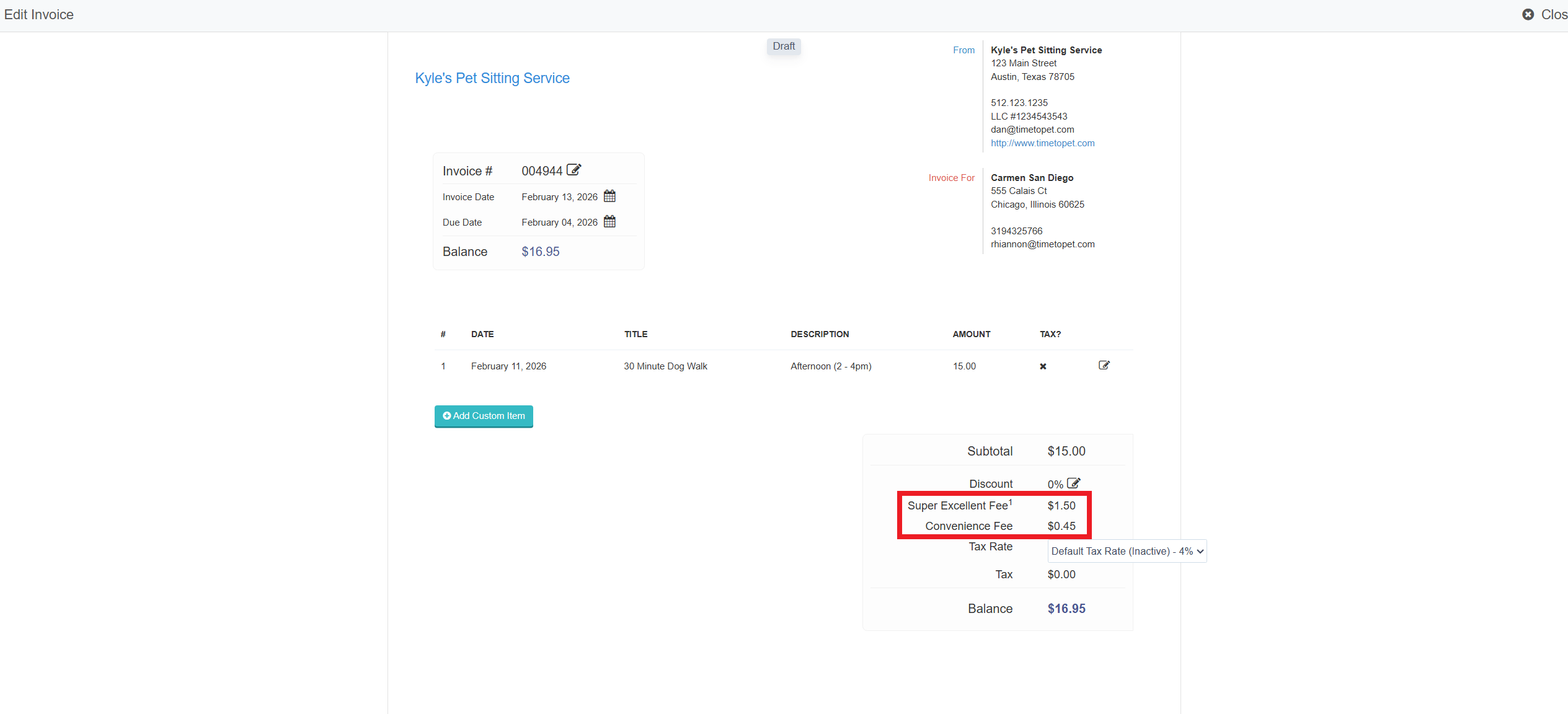1568x714 pixels.
Task: Click February 04, 2026 due date text
Action: coord(559,223)
